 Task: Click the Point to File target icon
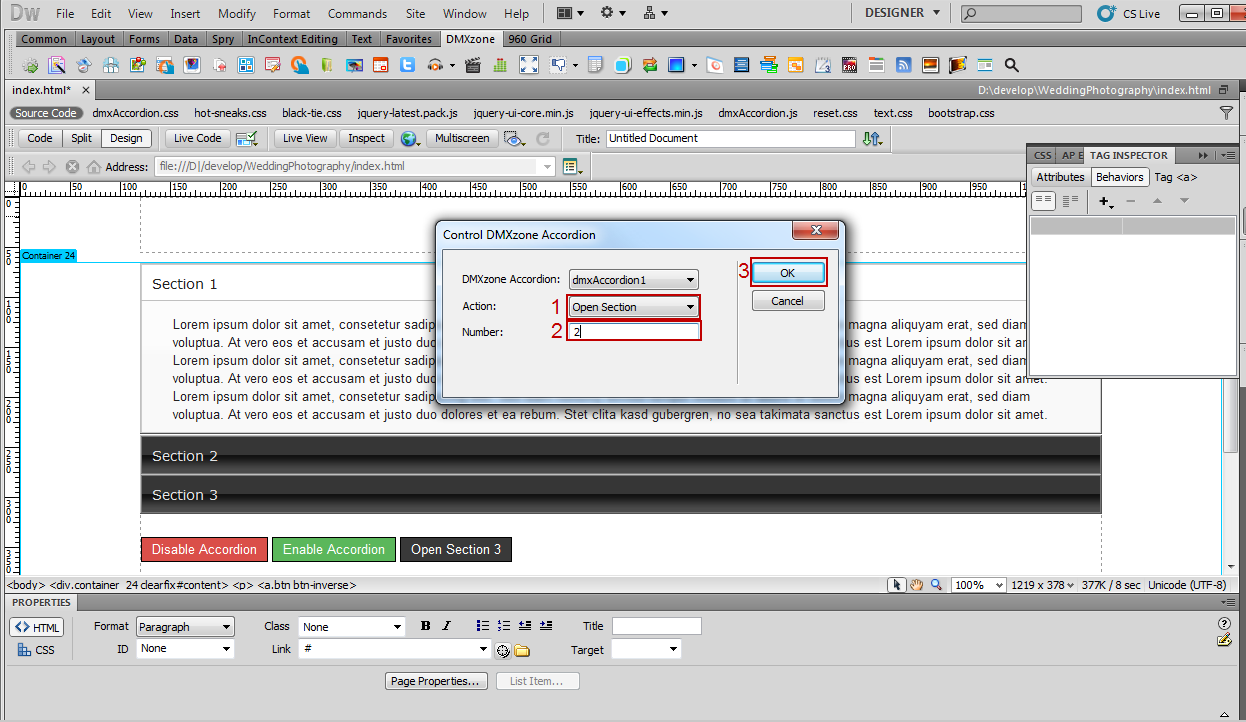coord(503,650)
